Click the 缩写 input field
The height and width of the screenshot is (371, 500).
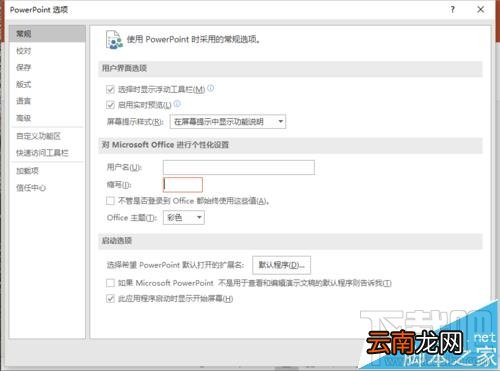[x=183, y=185]
